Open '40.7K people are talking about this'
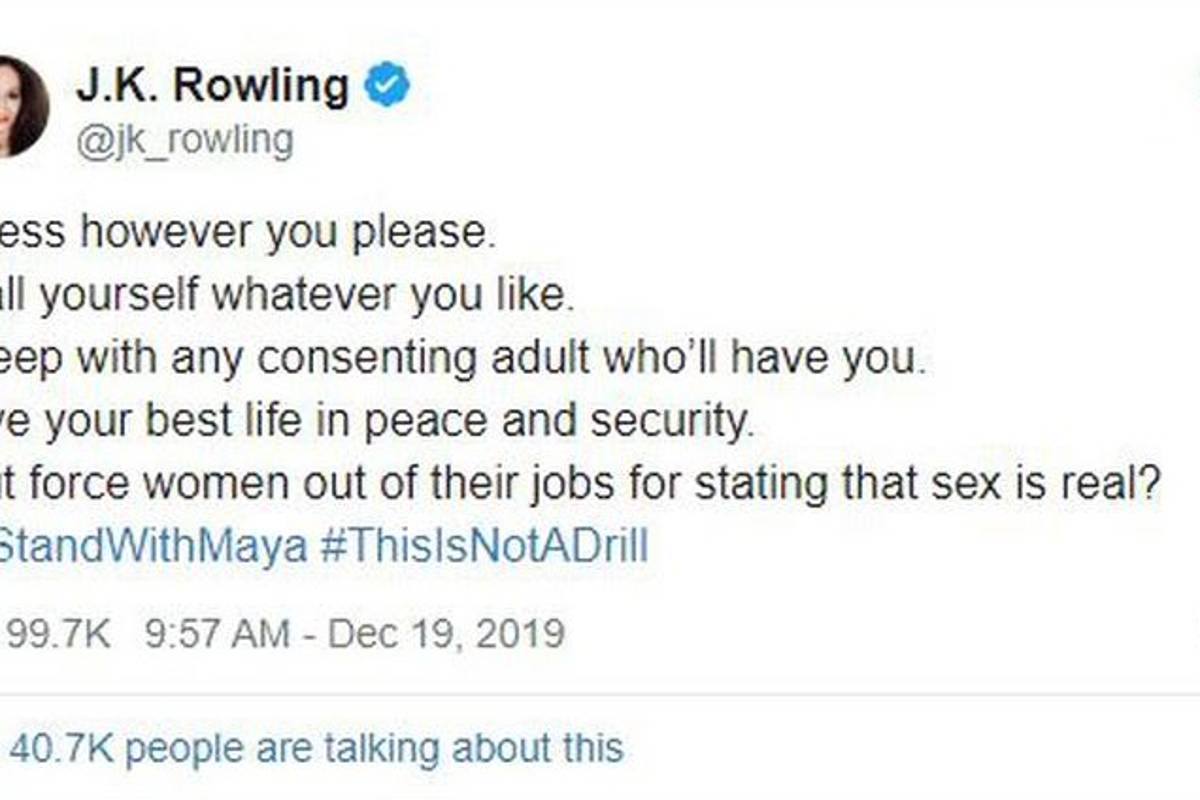The width and height of the screenshot is (1200, 800). 315,748
